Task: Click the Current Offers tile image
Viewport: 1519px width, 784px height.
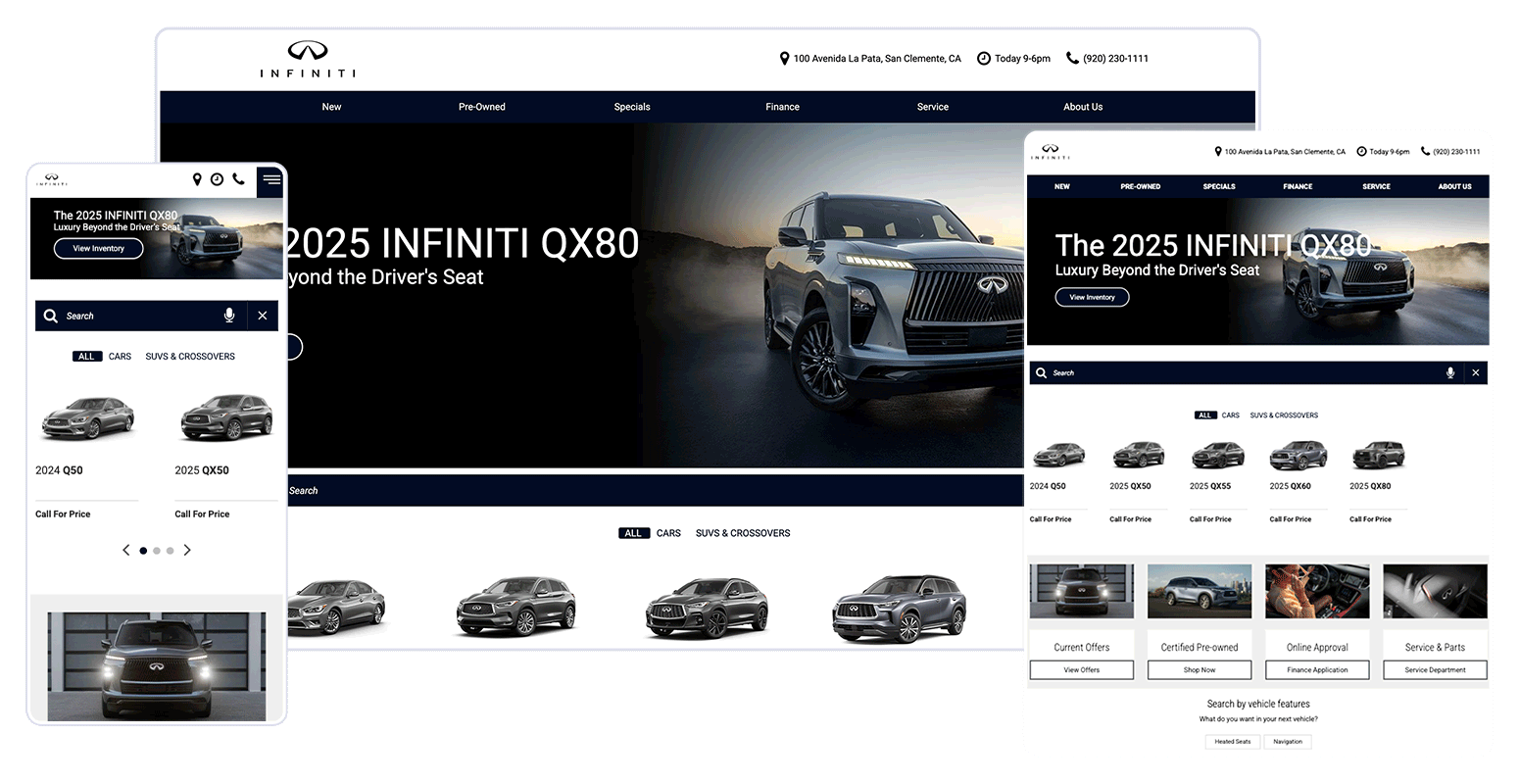Action: tap(1081, 590)
